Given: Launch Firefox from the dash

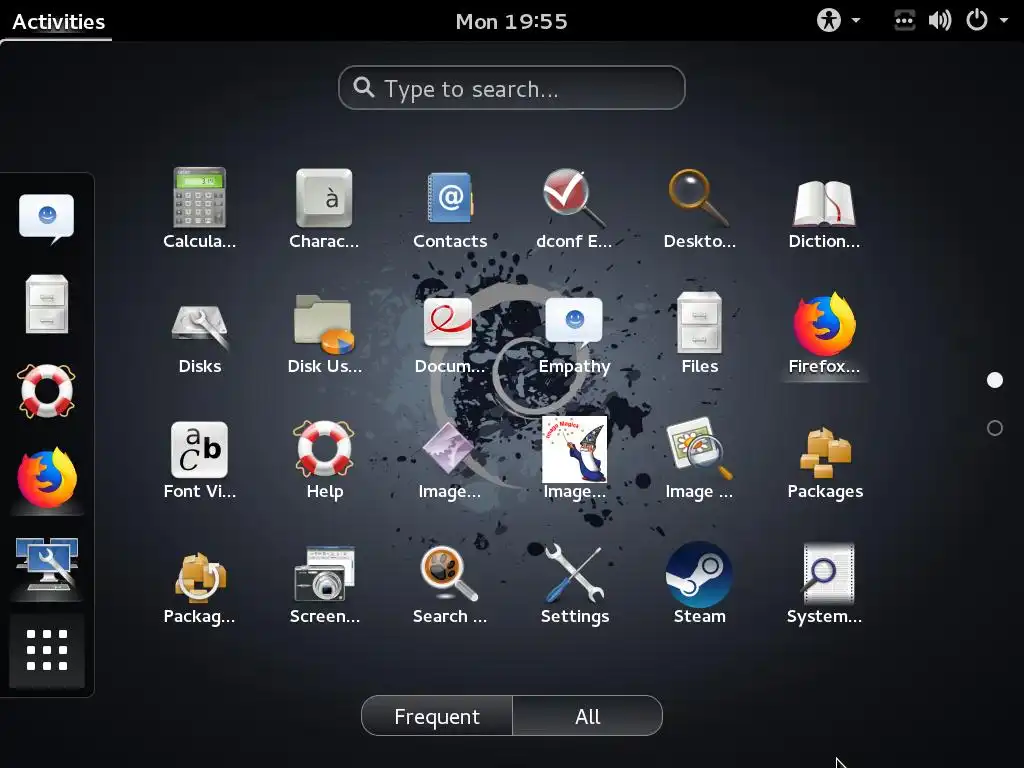Looking at the screenshot, I should (x=46, y=477).
